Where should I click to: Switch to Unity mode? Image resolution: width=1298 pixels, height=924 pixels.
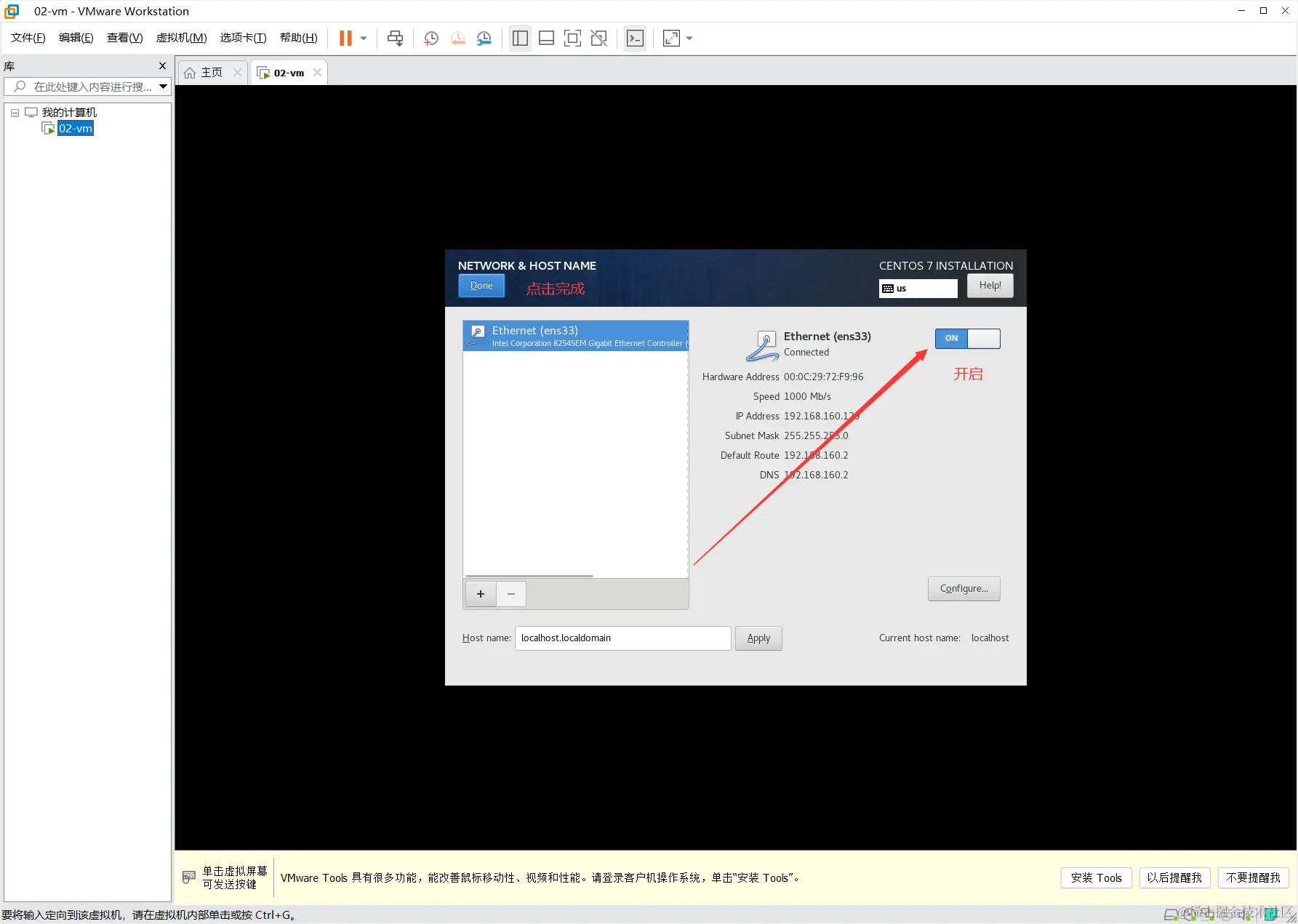pos(598,39)
